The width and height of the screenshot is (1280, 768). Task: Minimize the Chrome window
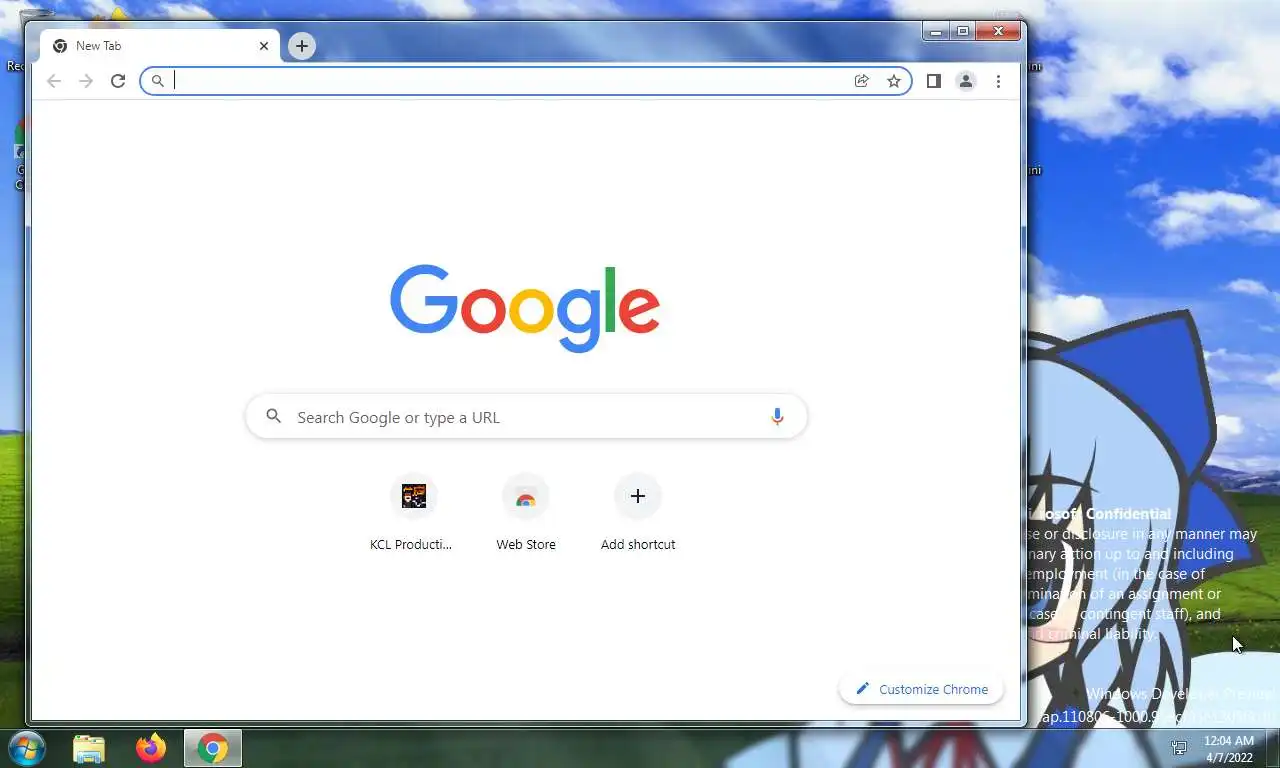936,32
